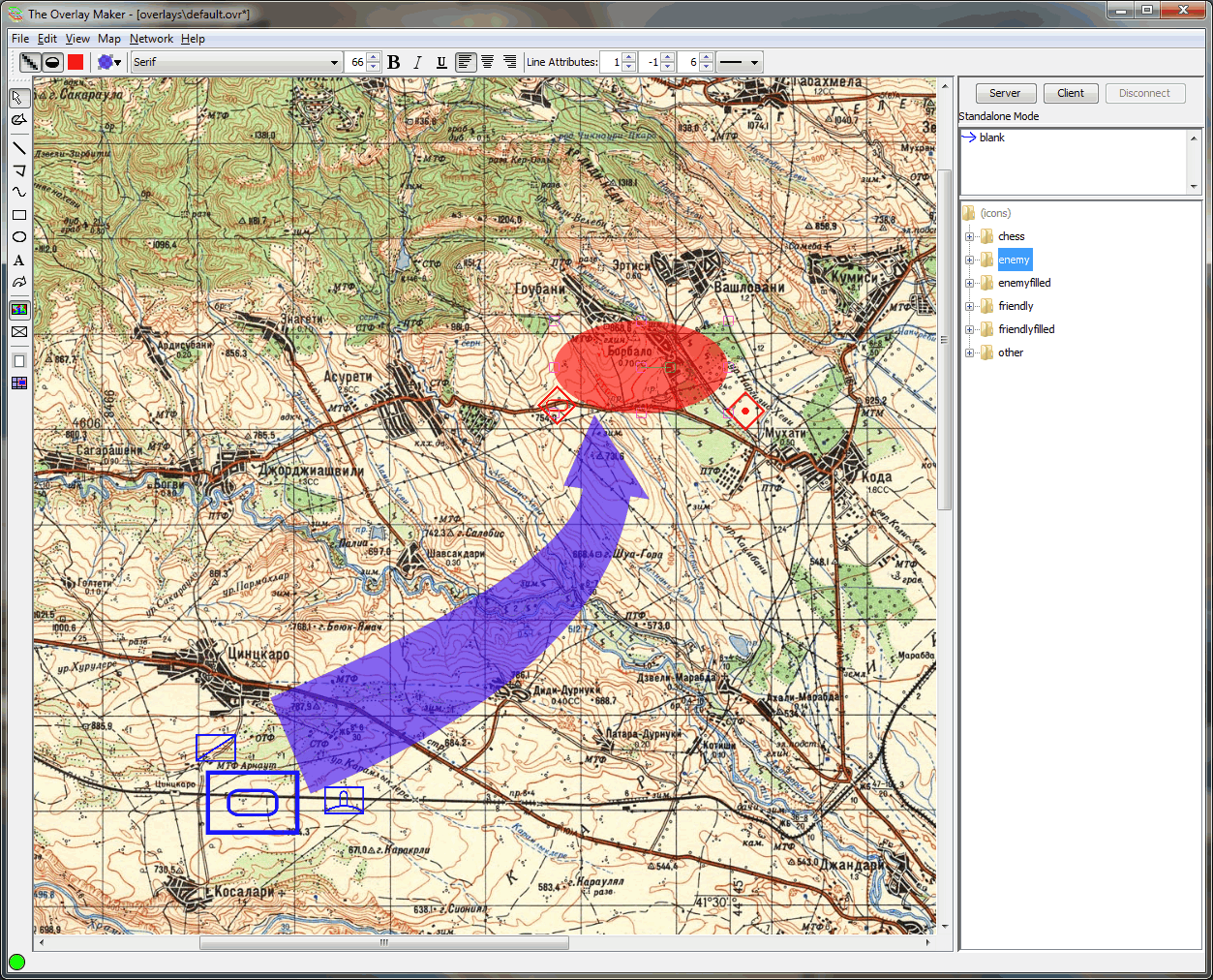Select the polyline drawing tool

[x=18, y=170]
